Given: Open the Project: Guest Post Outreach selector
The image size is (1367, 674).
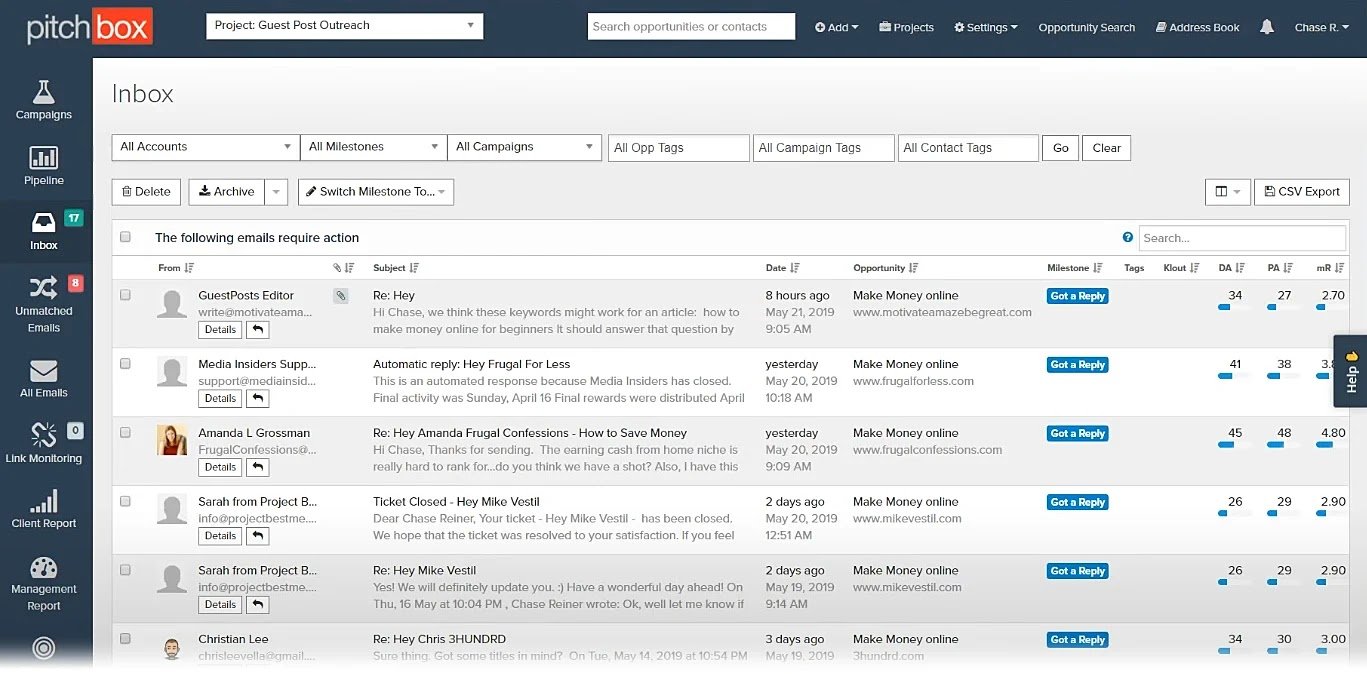Looking at the screenshot, I should pyautogui.click(x=343, y=26).
